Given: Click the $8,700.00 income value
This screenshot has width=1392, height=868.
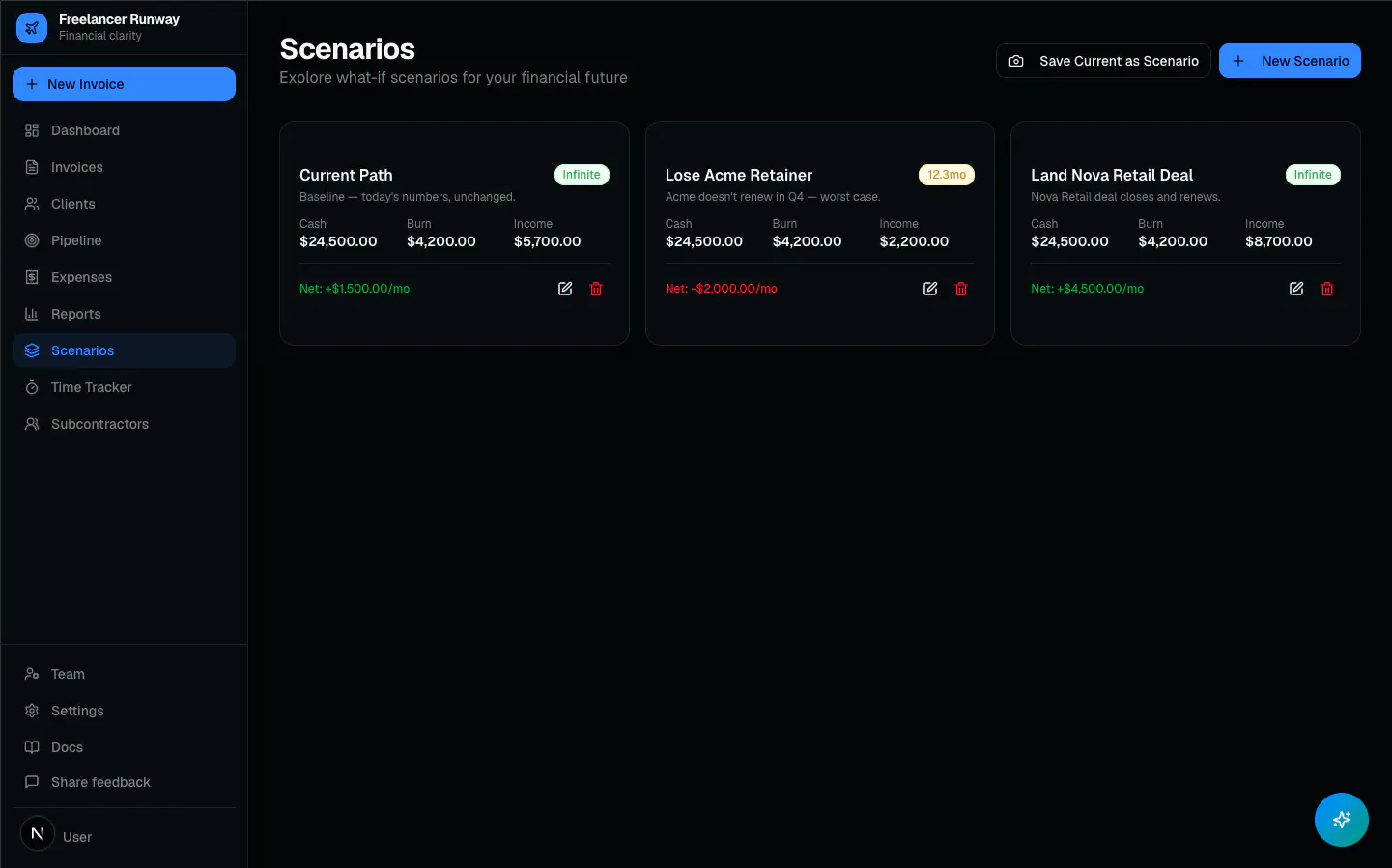Looking at the screenshot, I should pos(1279,241).
